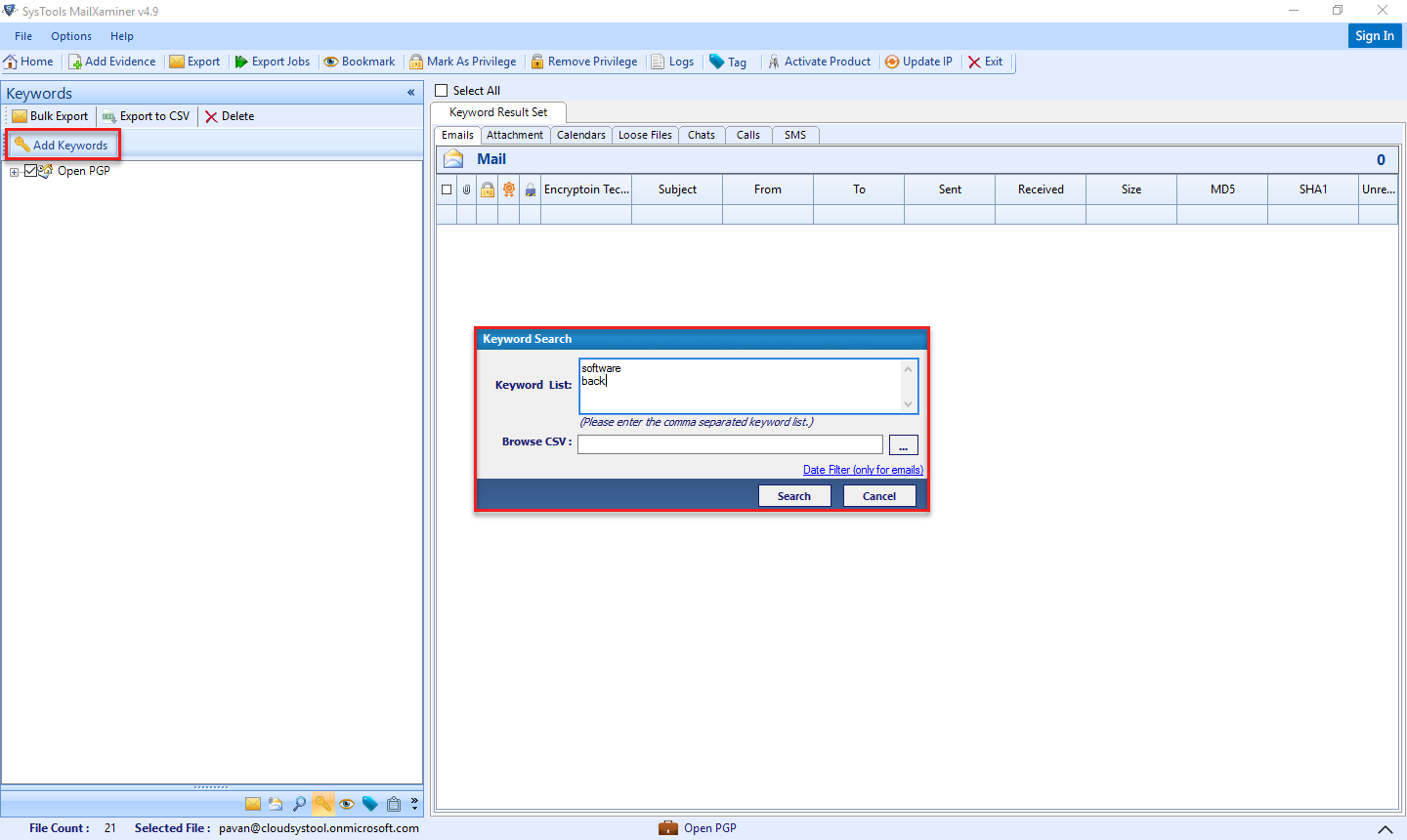Image resolution: width=1407 pixels, height=840 pixels.
Task: Open the Tag tool
Action: 728,61
